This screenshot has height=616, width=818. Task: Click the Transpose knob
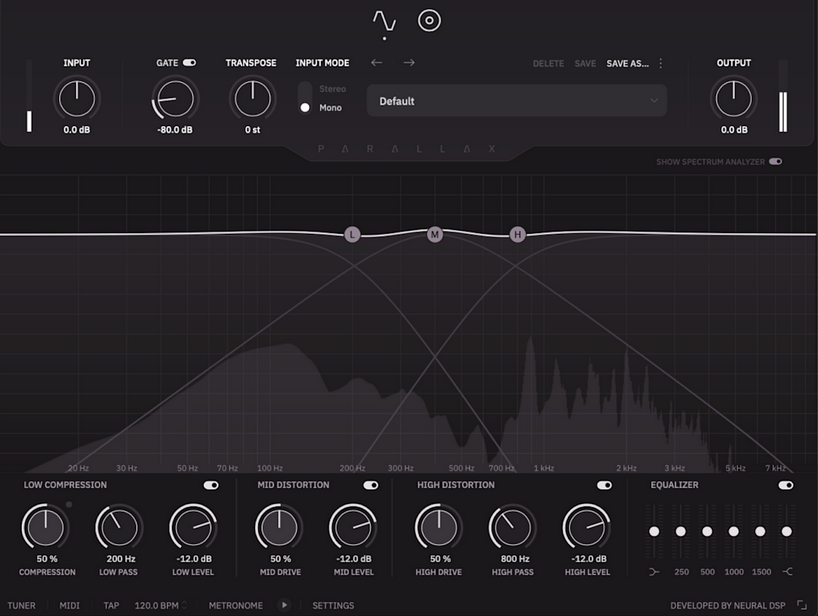252,99
